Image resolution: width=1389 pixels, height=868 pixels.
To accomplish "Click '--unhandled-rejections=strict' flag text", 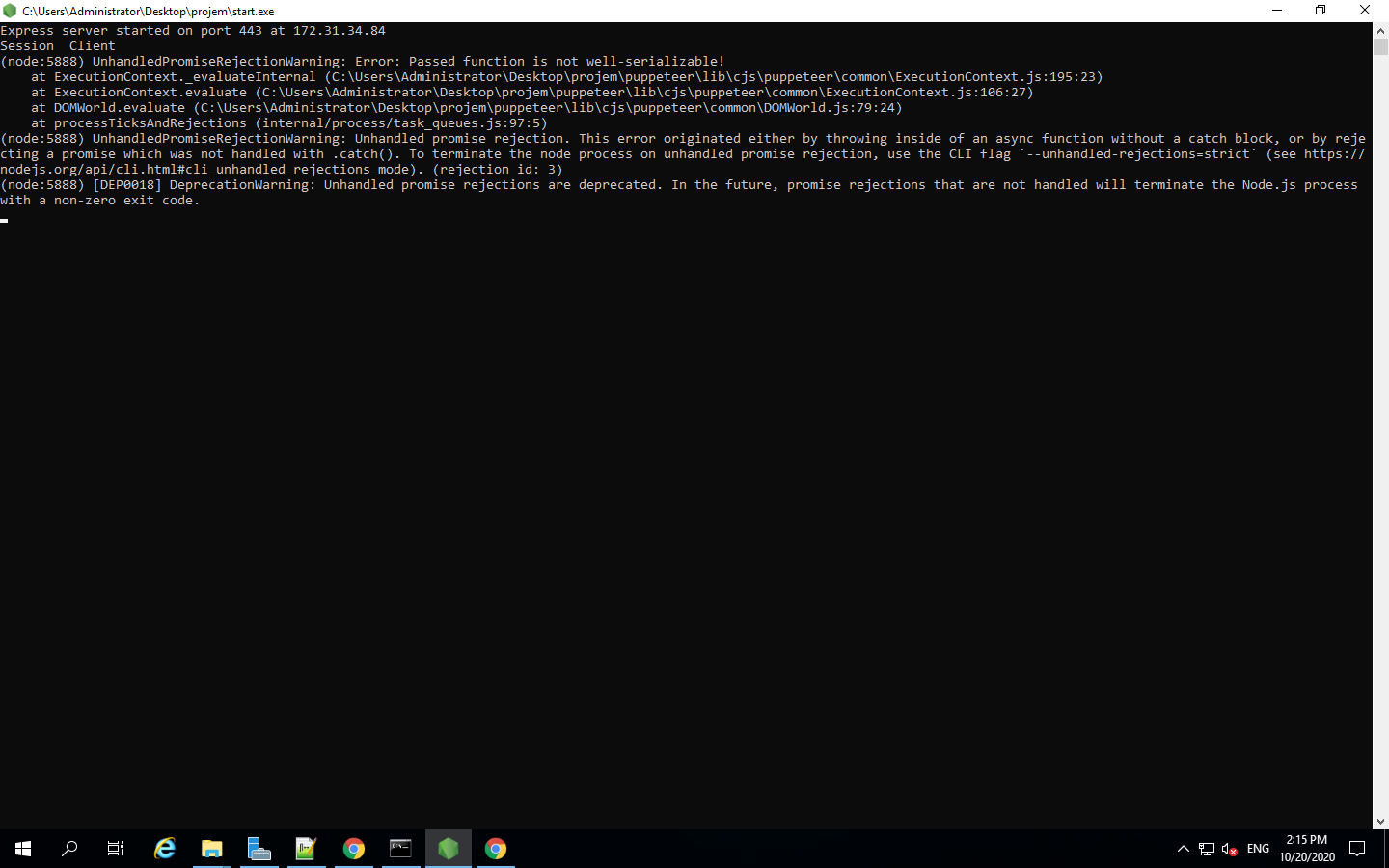I will click(x=1138, y=154).
